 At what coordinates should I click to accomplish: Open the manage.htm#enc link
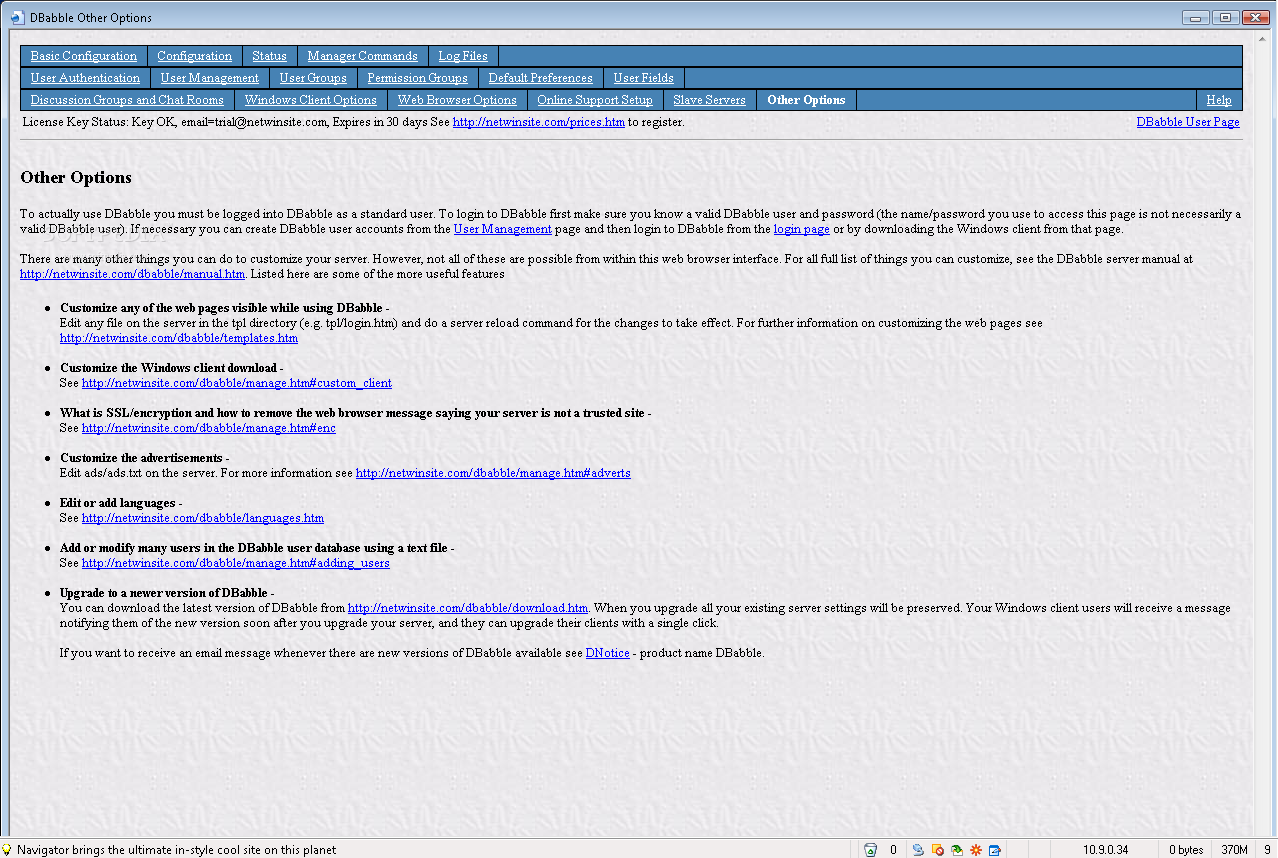click(x=209, y=428)
